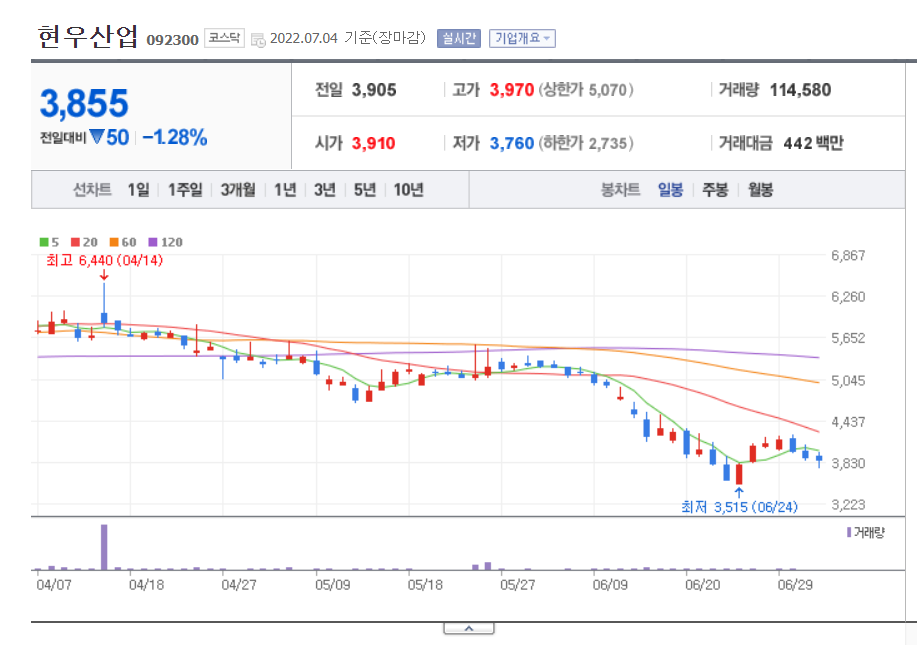Click the 최고 6,440 (04/14) chart label
The width and height of the screenshot is (917, 645).
[104, 260]
